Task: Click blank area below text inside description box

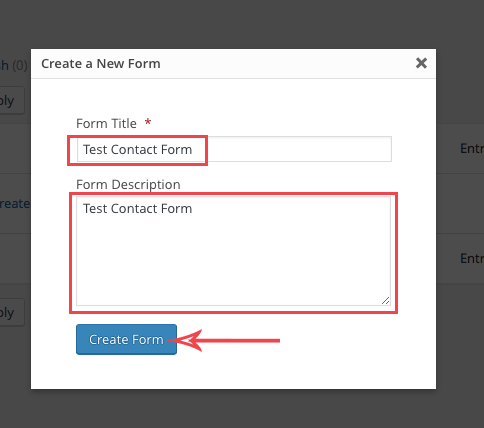Action: click(x=233, y=260)
